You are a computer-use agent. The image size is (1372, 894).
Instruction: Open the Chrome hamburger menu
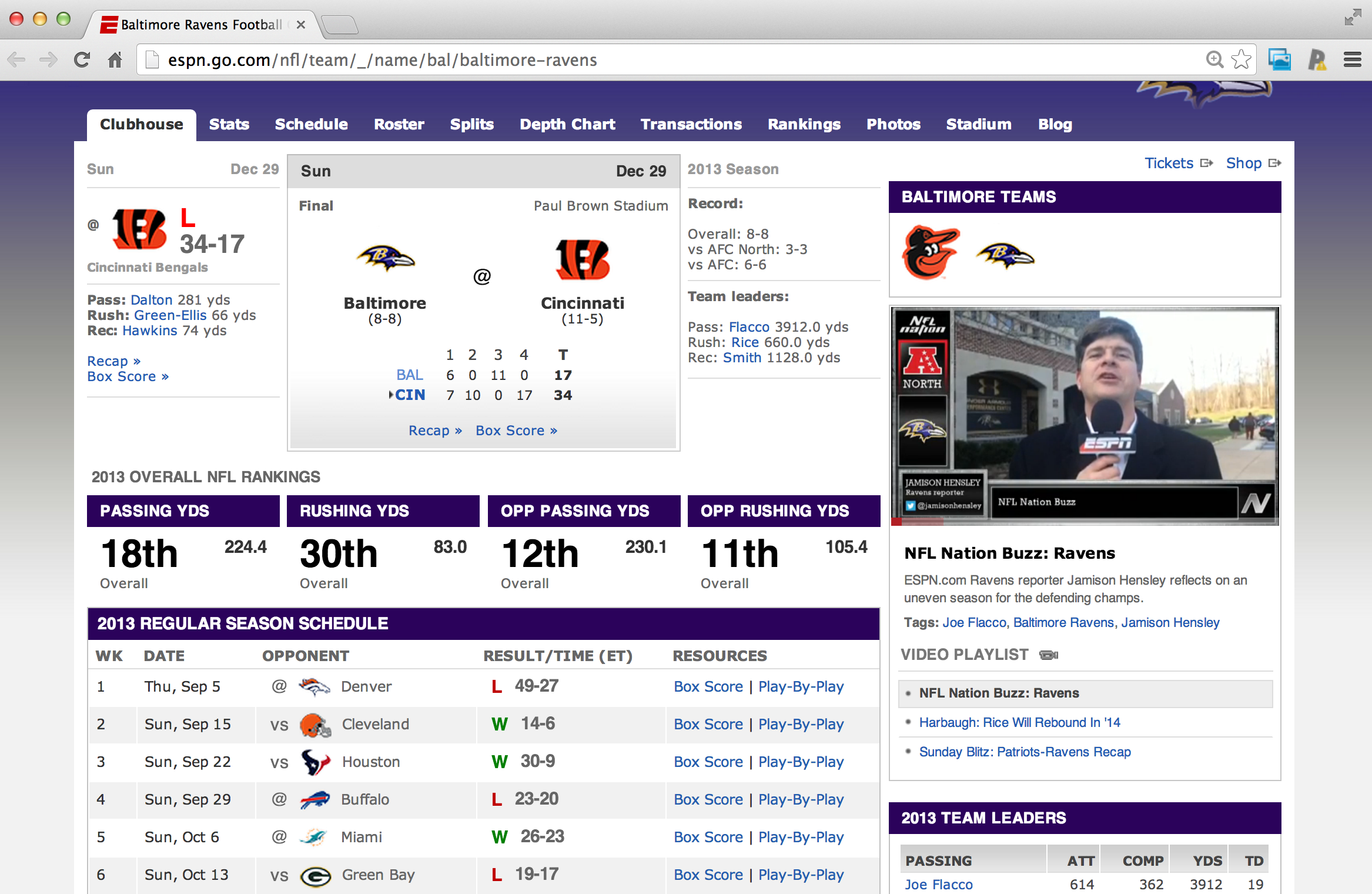point(1353,59)
